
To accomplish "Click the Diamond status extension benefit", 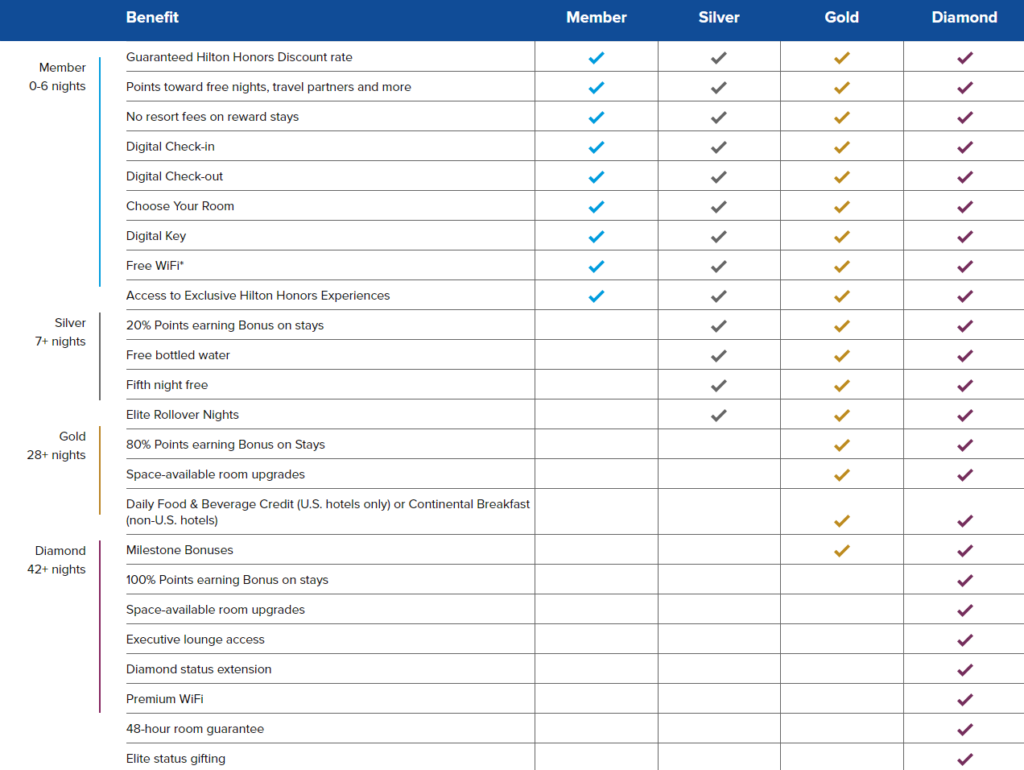I will [x=199, y=669].
